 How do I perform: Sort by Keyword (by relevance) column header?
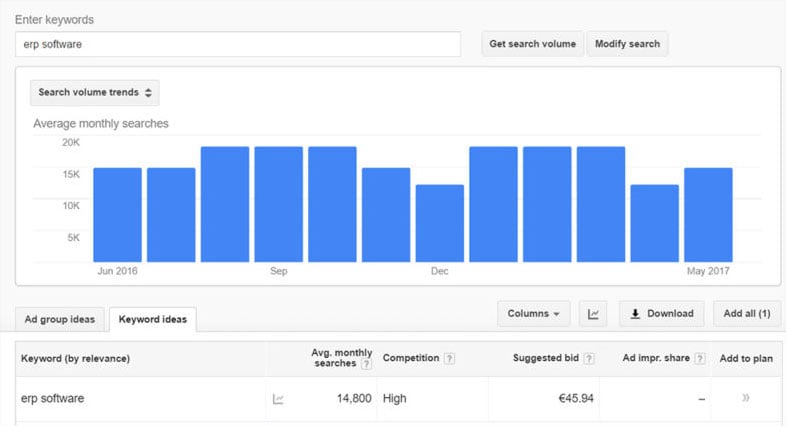pyautogui.click(x=76, y=358)
